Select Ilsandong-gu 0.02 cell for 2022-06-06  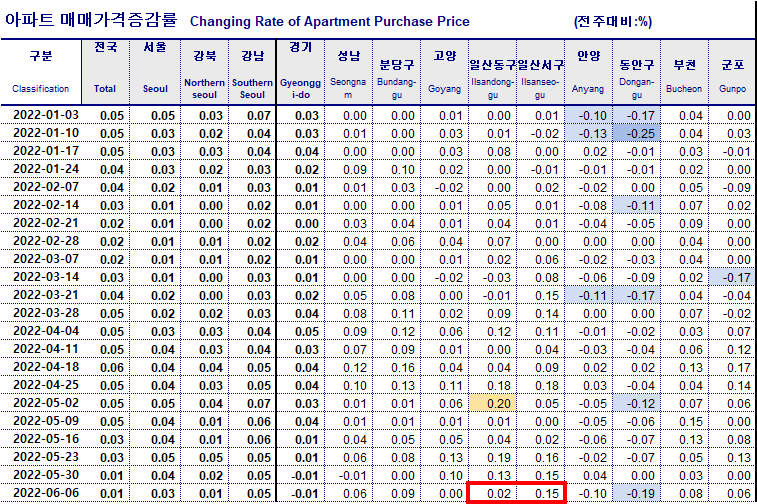point(492,493)
